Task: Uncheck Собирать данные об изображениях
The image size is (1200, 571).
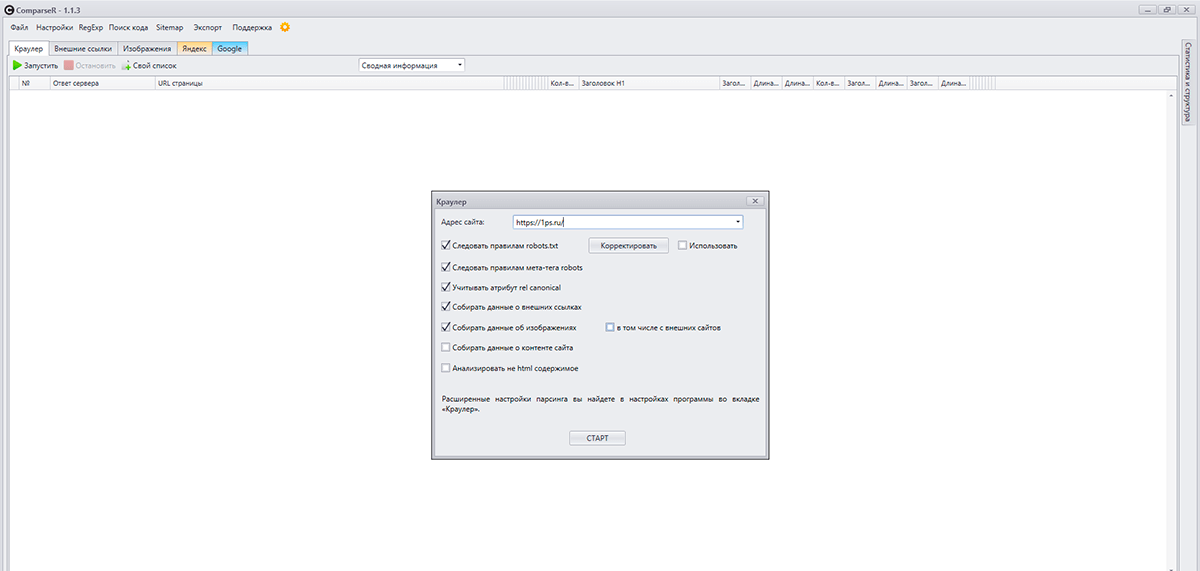Action: click(x=446, y=327)
